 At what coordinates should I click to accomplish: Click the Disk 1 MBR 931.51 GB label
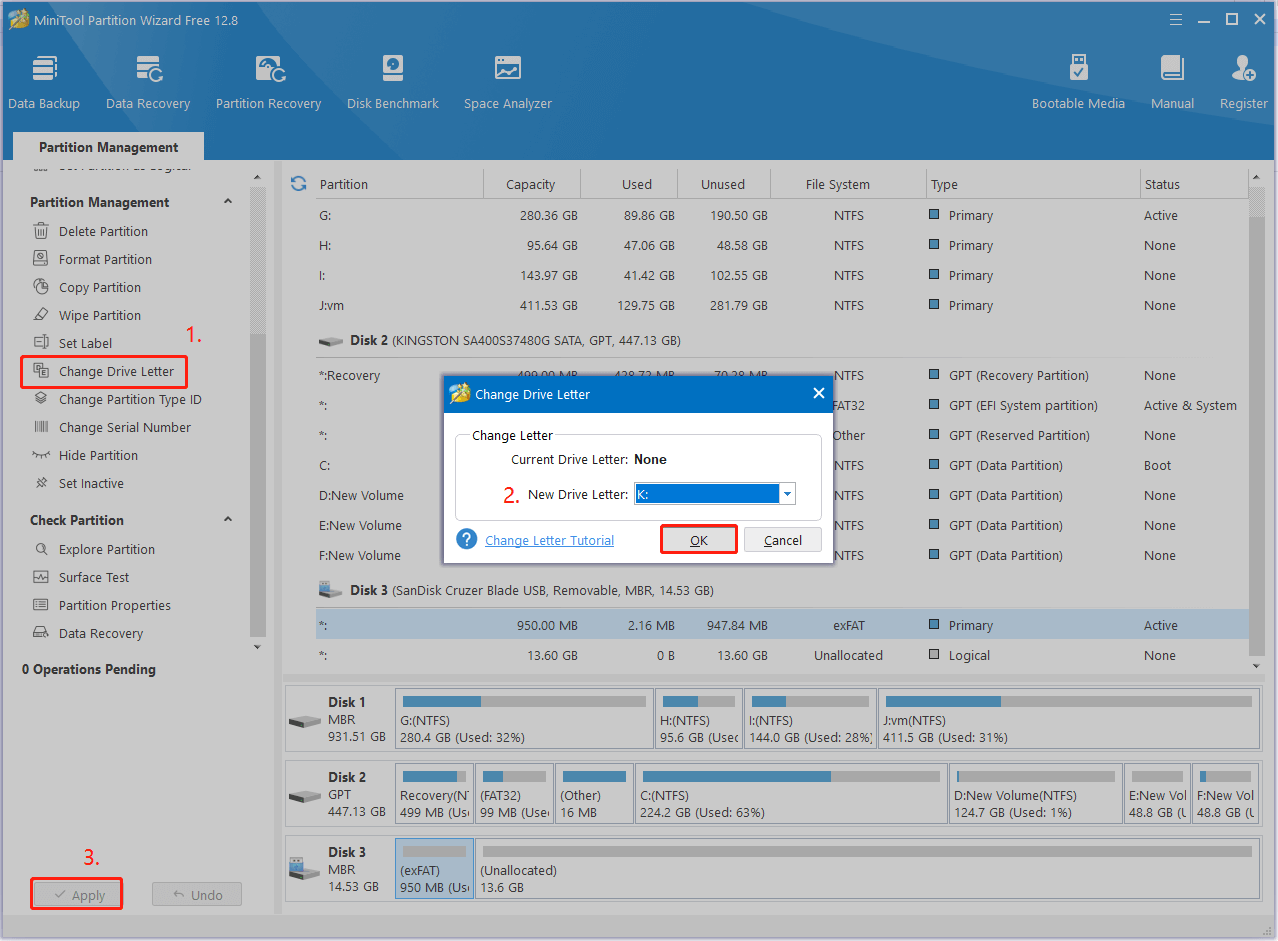pyautogui.click(x=338, y=719)
